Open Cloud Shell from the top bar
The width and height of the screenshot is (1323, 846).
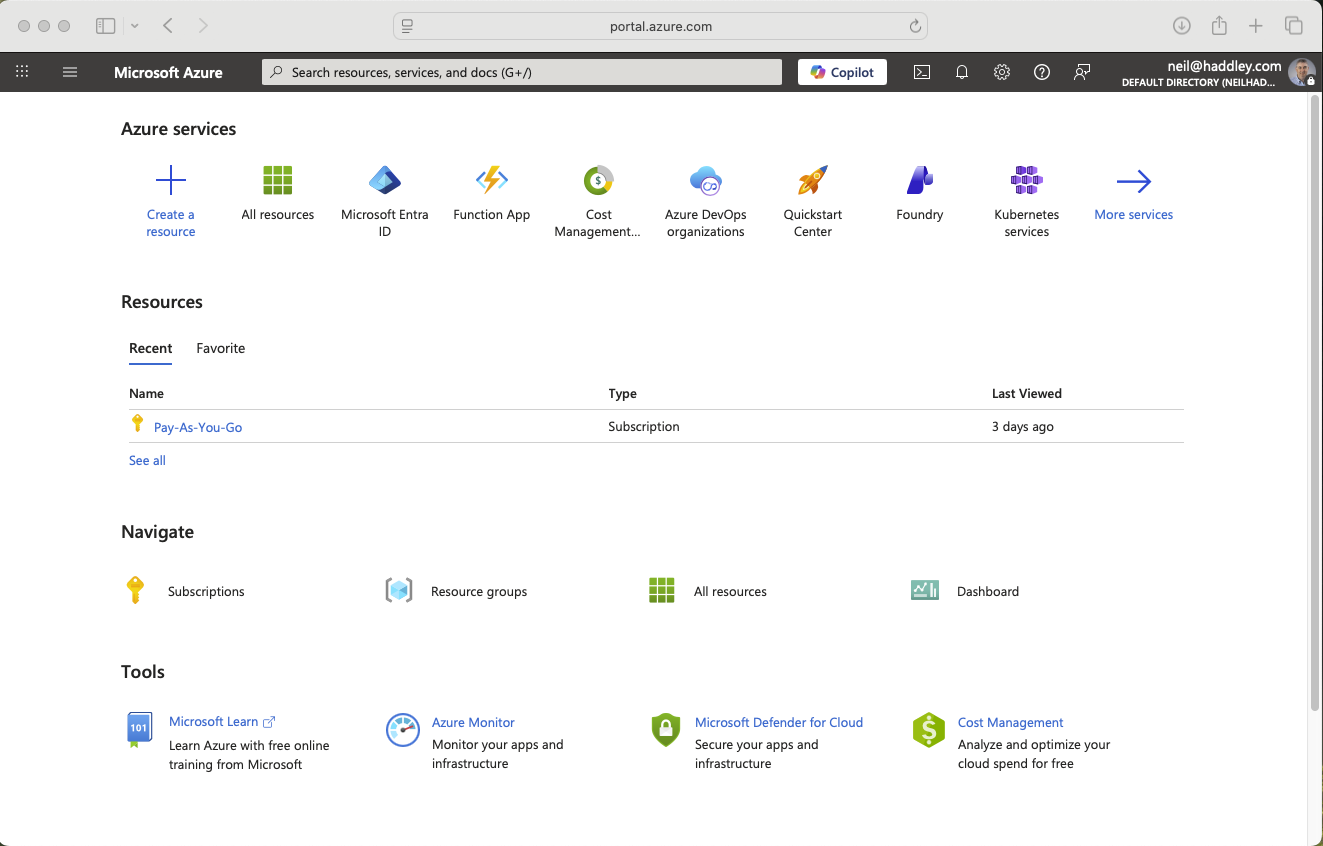(921, 72)
